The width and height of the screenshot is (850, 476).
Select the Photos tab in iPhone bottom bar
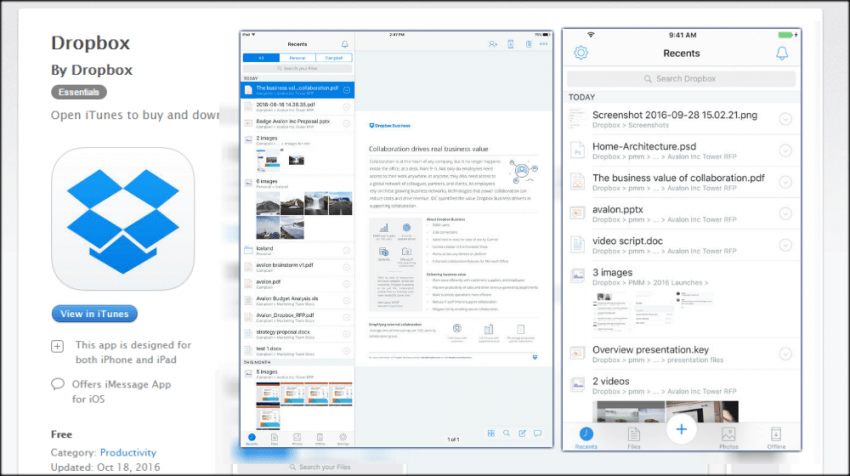[x=729, y=438]
